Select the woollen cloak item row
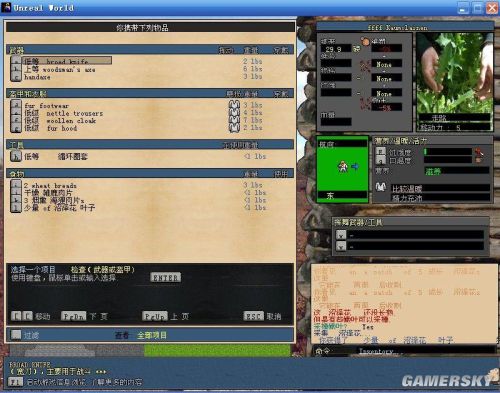This screenshot has width=500, height=393. tap(60, 121)
